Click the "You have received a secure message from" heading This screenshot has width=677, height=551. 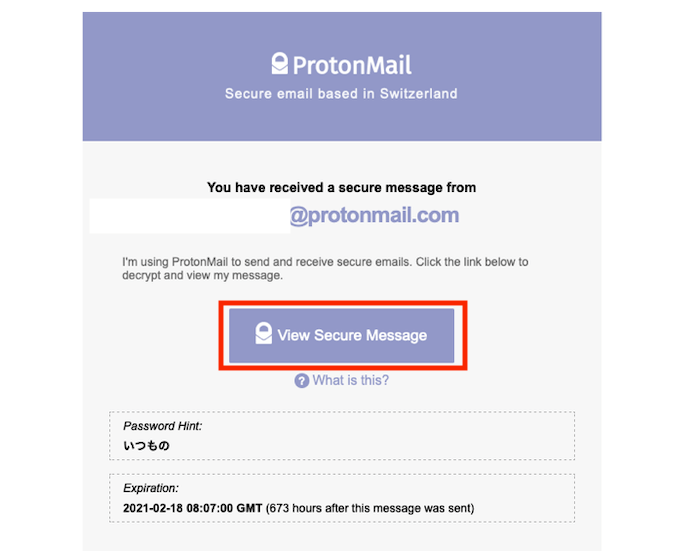tap(341, 187)
